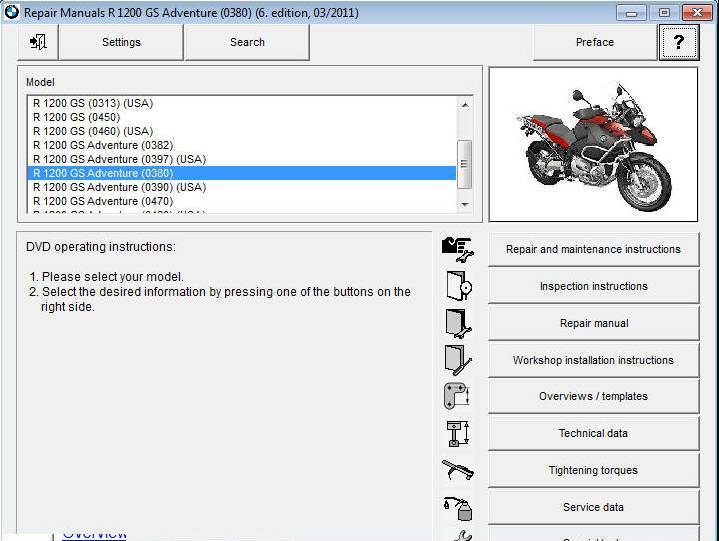This screenshot has width=719, height=541.
Task: Open Repair and maintenance instructions
Action: coord(593,249)
